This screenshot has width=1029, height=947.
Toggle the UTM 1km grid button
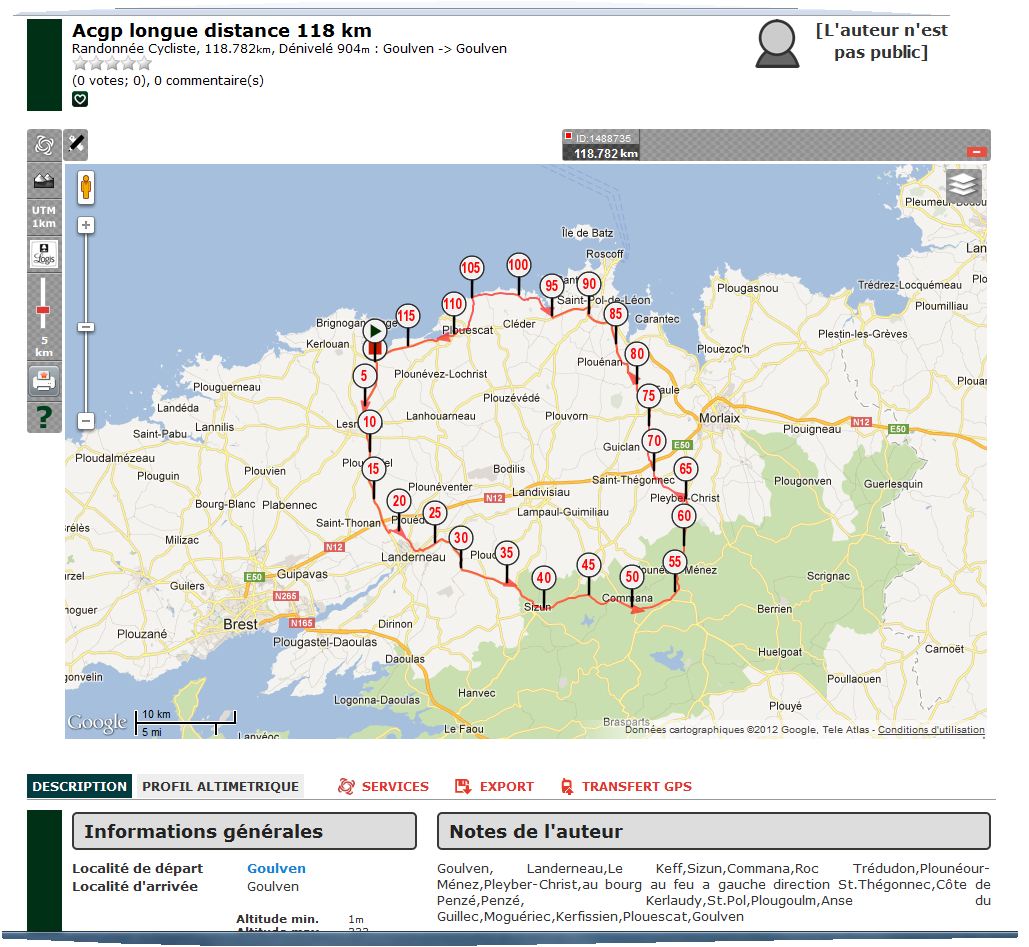(x=44, y=217)
